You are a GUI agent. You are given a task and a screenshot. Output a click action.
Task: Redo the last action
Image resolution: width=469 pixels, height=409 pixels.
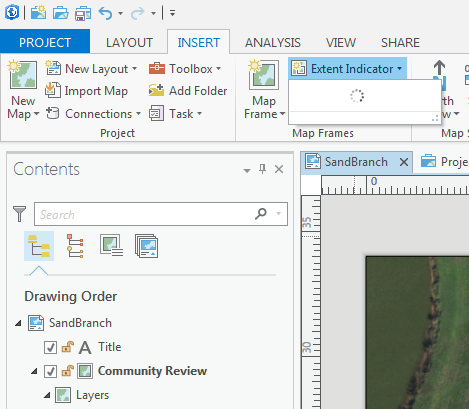click(x=137, y=13)
